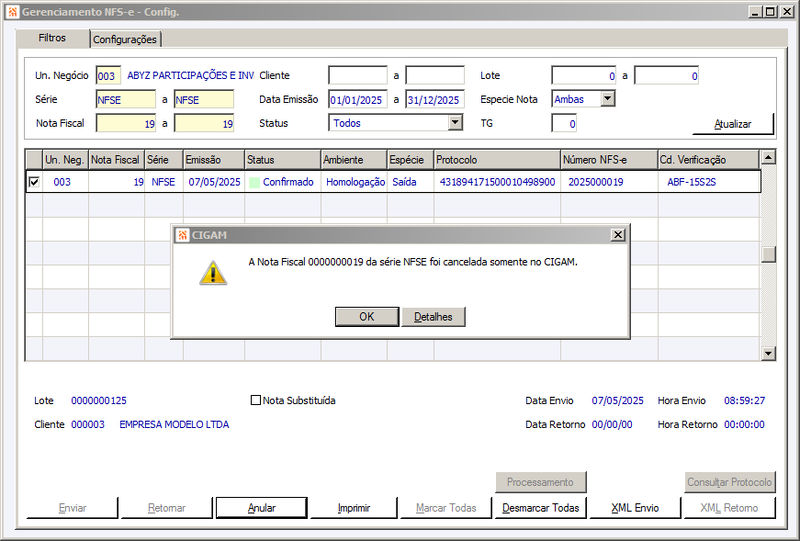Screen dimensions: 800x541
Task: Switch to the Filtros tab
Action: click(52, 38)
